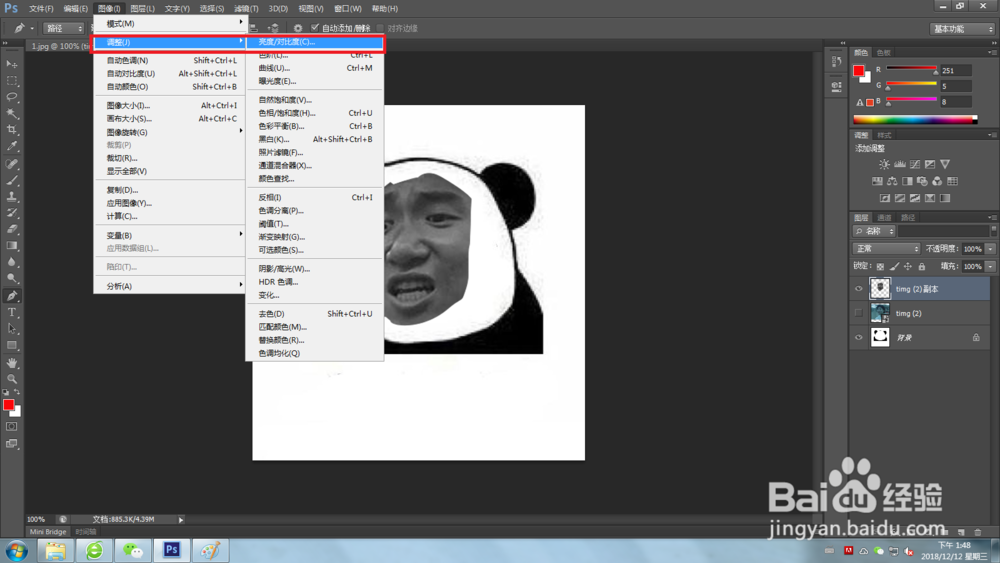
Task: Click 应用图像(Y) menu entry
Action: click(x=169, y=203)
